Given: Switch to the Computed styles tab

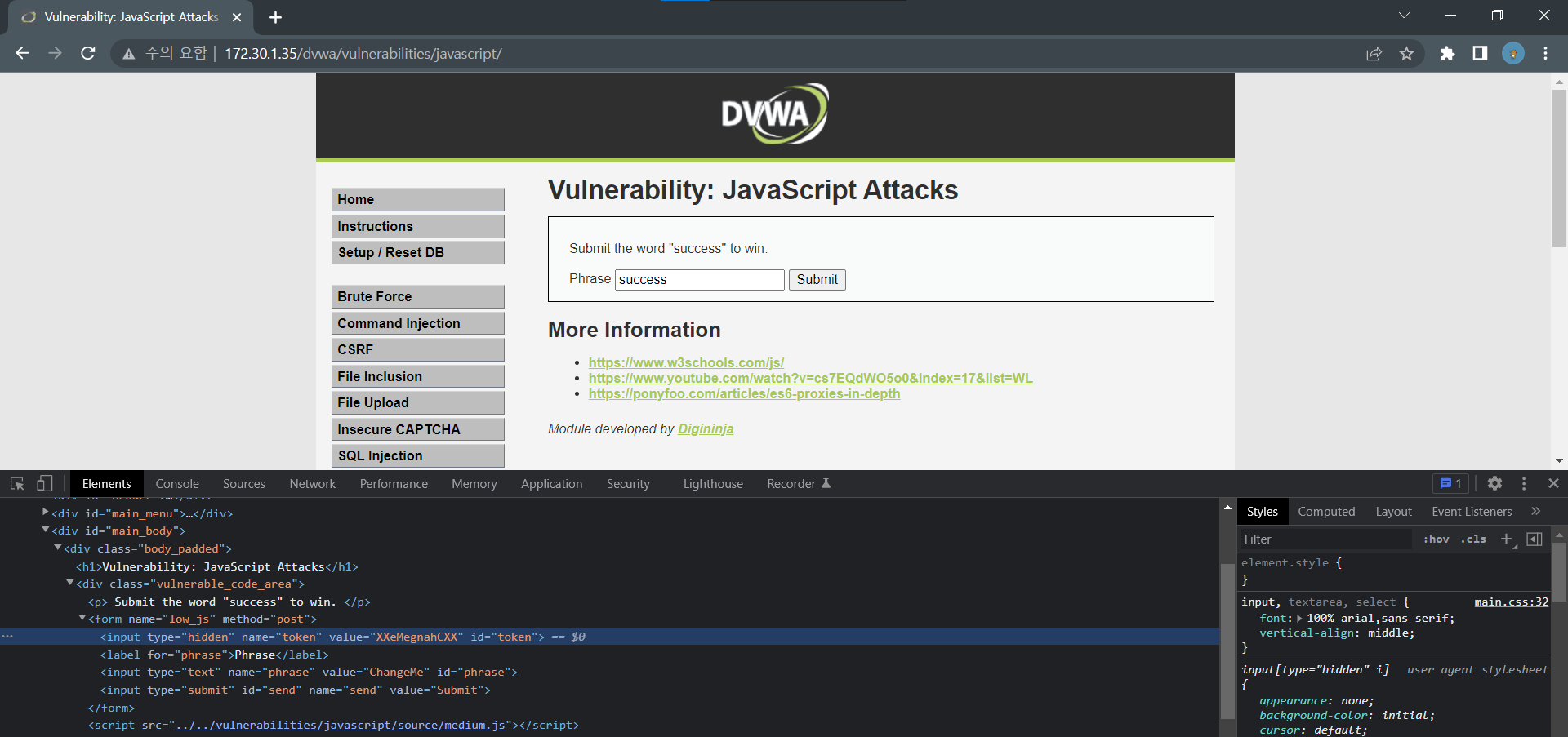Looking at the screenshot, I should pos(1326,511).
